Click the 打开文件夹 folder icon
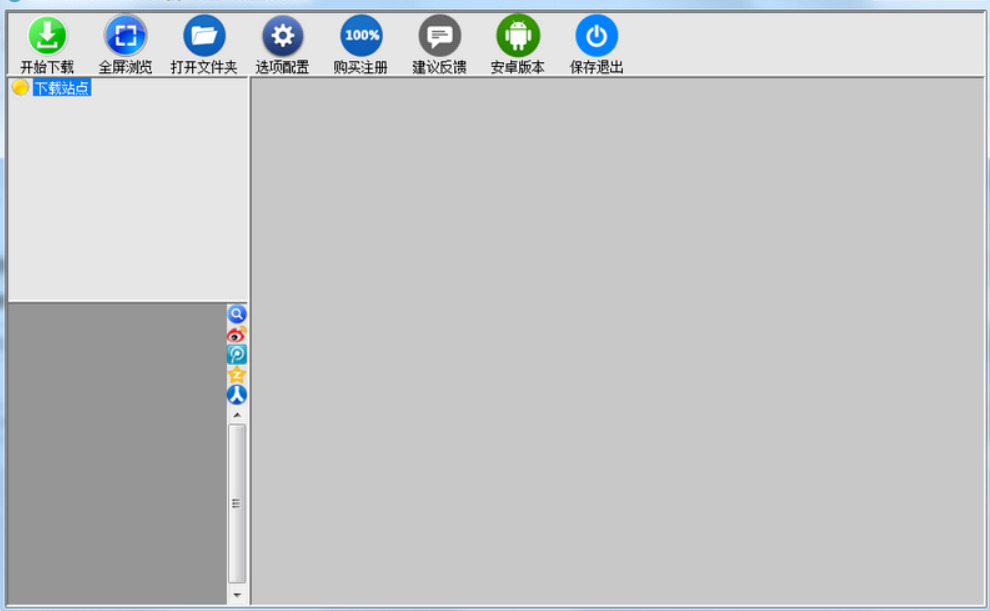The width and height of the screenshot is (990, 611). click(x=204, y=35)
